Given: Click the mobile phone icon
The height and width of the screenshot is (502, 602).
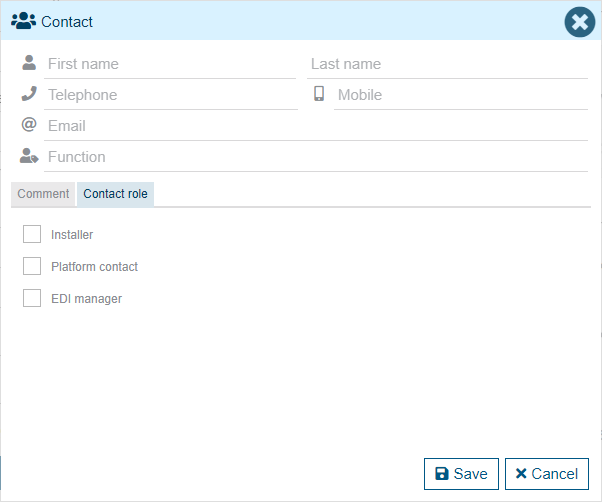Looking at the screenshot, I should (x=319, y=94).
